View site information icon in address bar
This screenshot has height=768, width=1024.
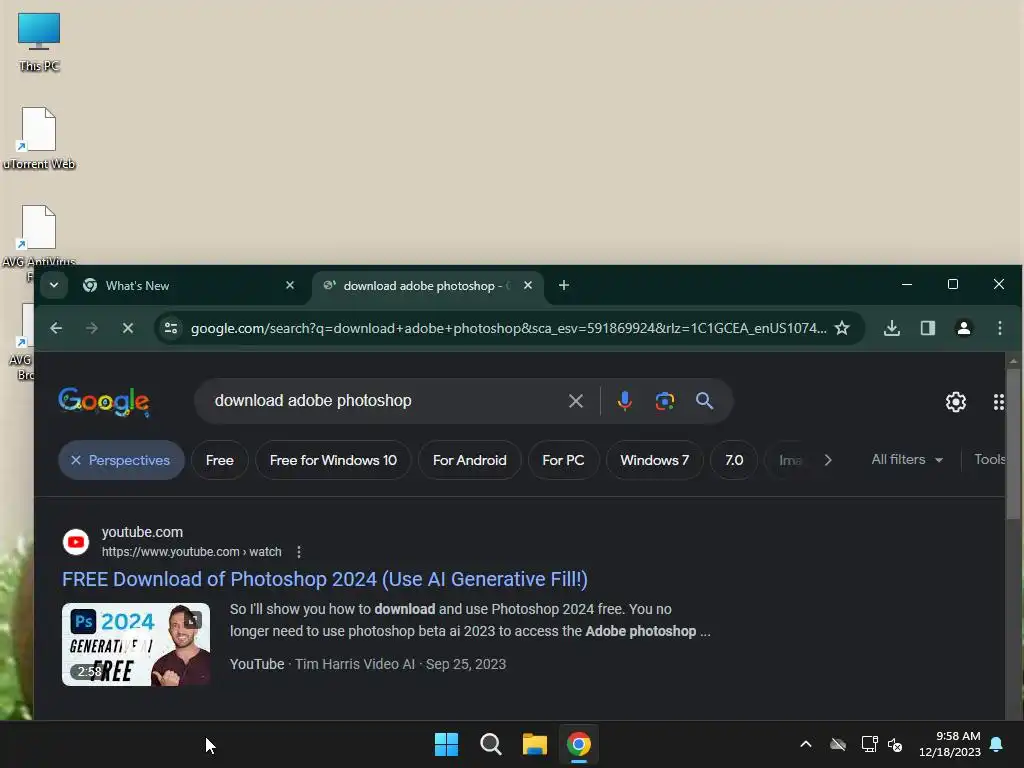coord(171,328)
